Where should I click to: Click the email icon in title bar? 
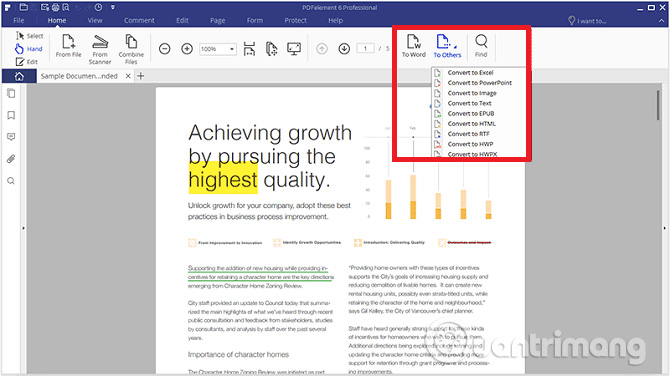tap(45, 7)
